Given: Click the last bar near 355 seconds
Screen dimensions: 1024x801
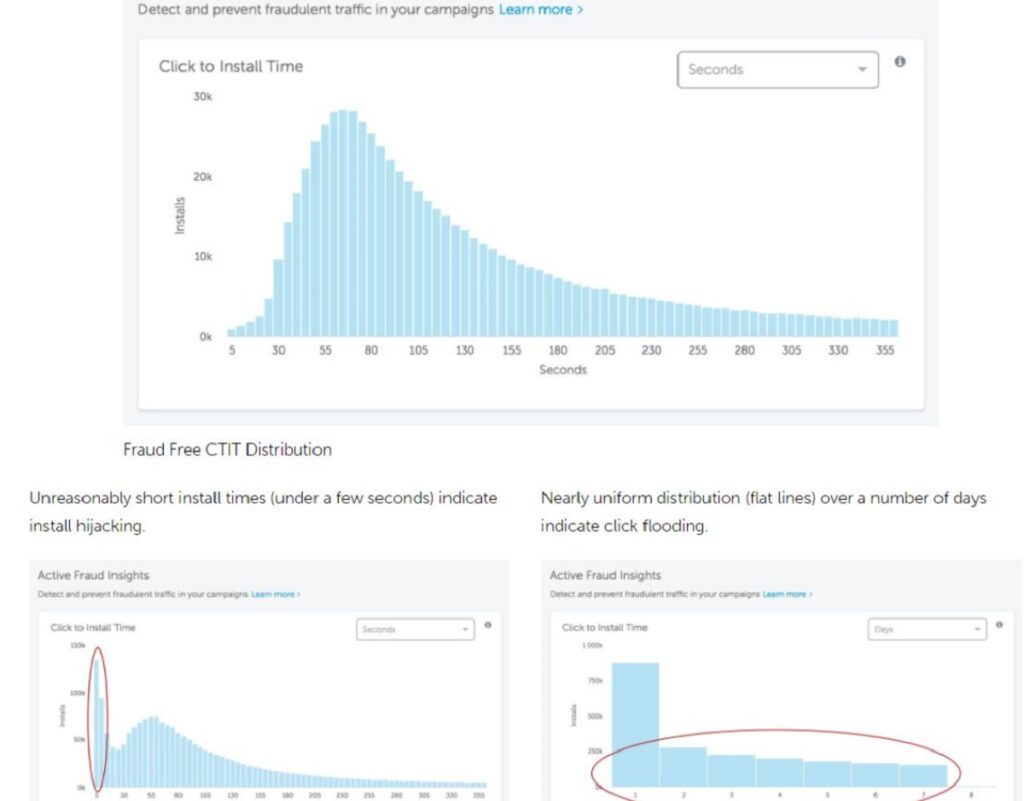Looking at the screenshot, I should pyautogui.click(x=894, y=328).
